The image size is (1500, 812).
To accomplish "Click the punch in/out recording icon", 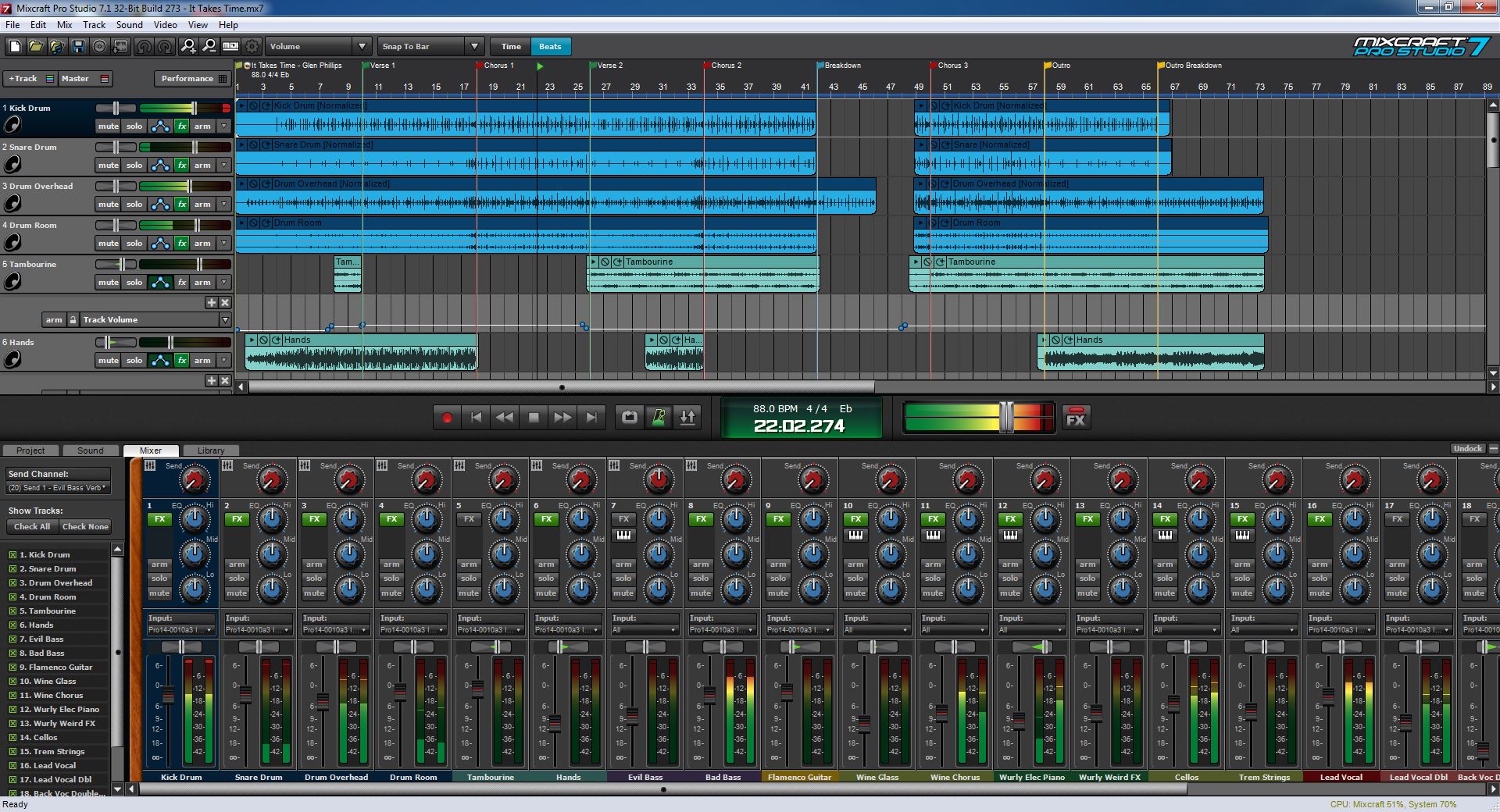I will pyautogui.click(x=687, y=418).
